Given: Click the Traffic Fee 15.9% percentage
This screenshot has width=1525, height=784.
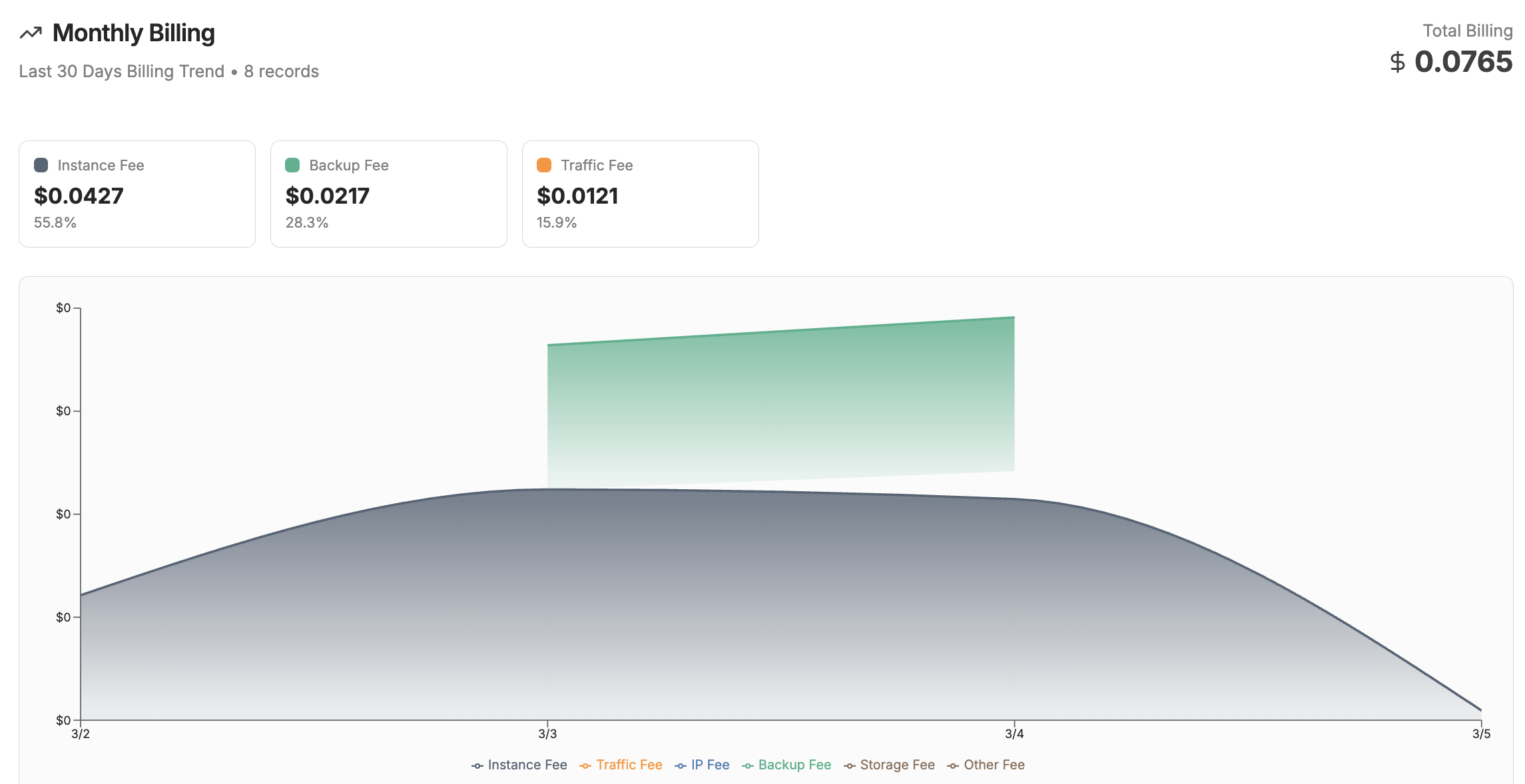Looking at the screenshot, I should pyautogui.click(x=557, y=223).
